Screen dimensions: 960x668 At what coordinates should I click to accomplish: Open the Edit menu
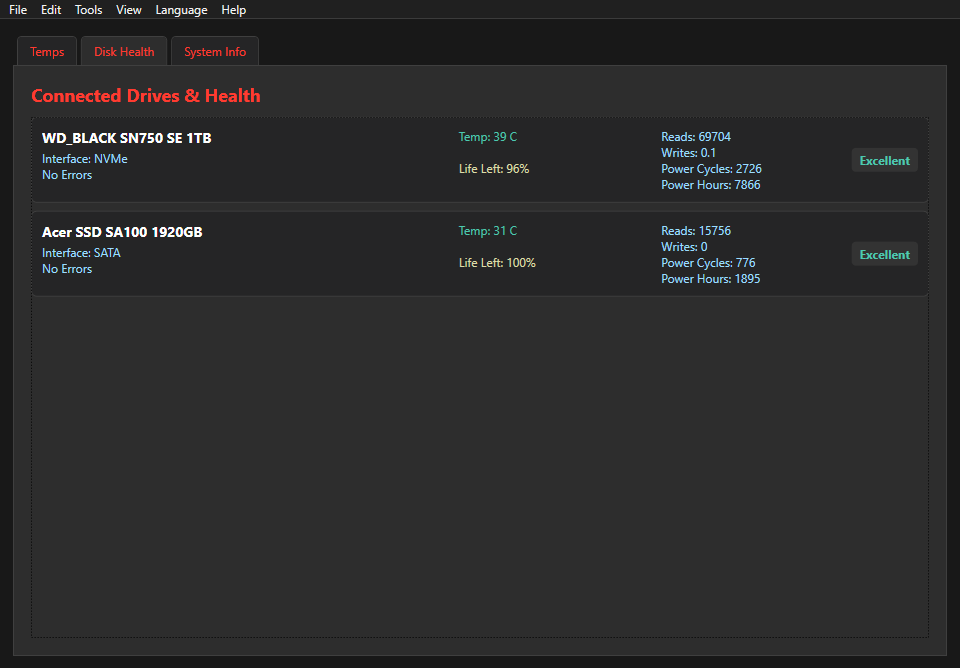pyautogui.click(x=51, y=10)
